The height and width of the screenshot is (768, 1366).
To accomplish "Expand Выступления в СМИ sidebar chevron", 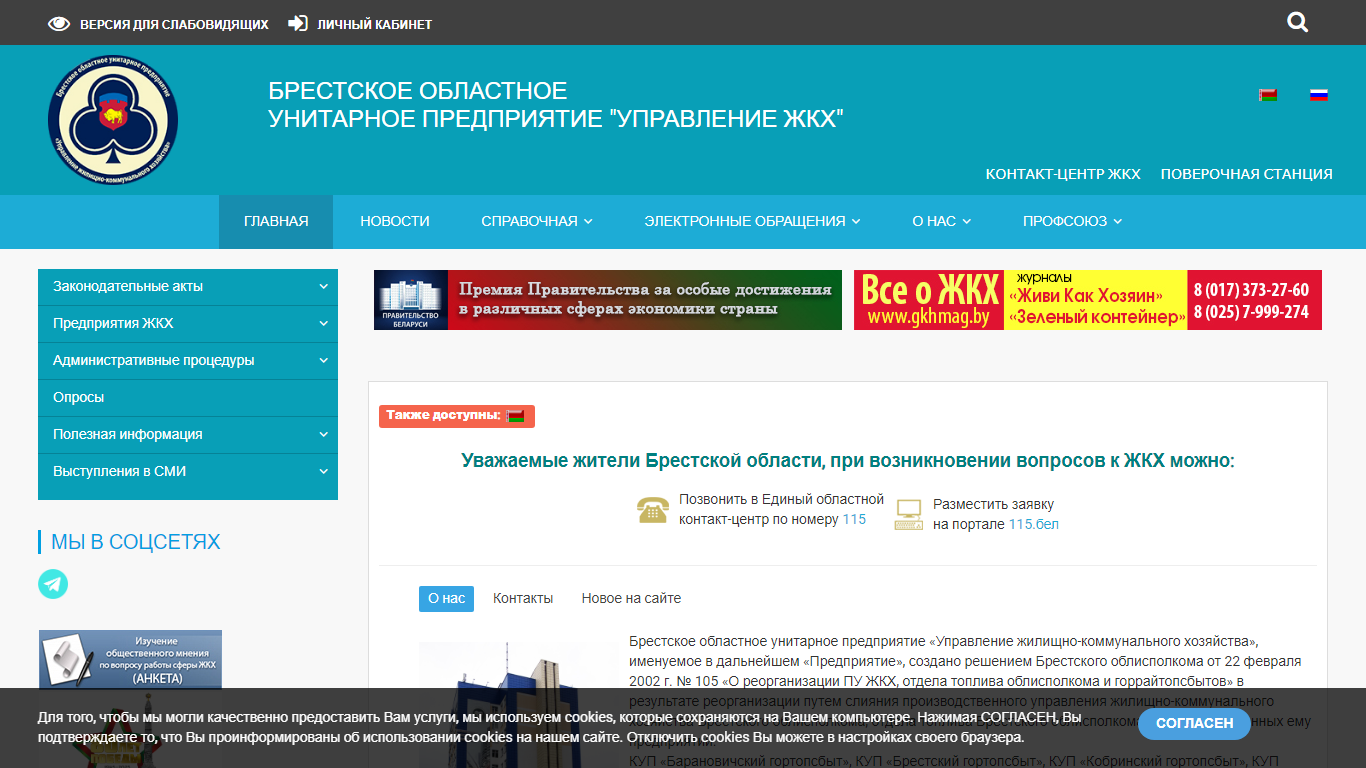I will (x=324, y=471).
